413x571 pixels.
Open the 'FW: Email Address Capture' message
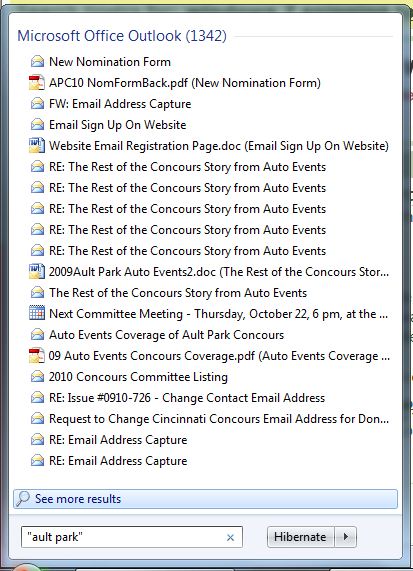[x=120, y=104]
